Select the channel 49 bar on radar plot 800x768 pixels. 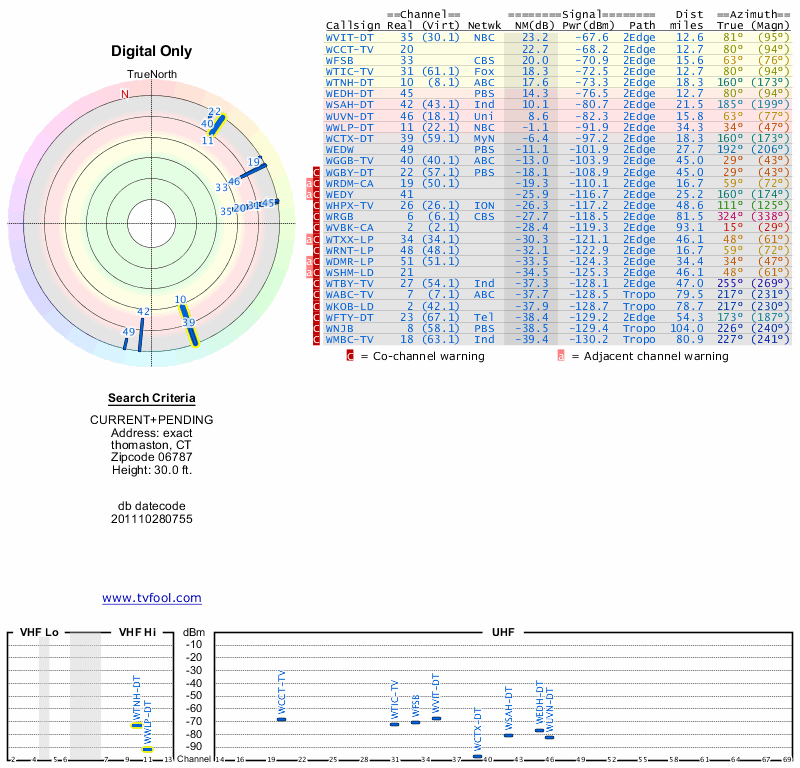click(126, 342)
